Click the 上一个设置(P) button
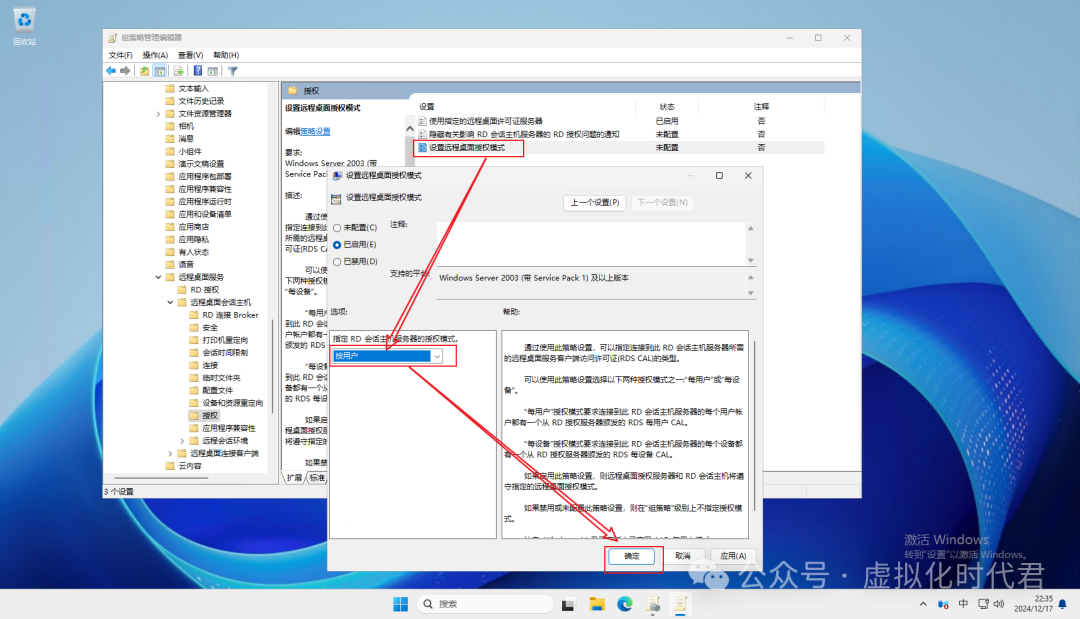Screen dimensions: 1080x619 (x=595, y=202)
